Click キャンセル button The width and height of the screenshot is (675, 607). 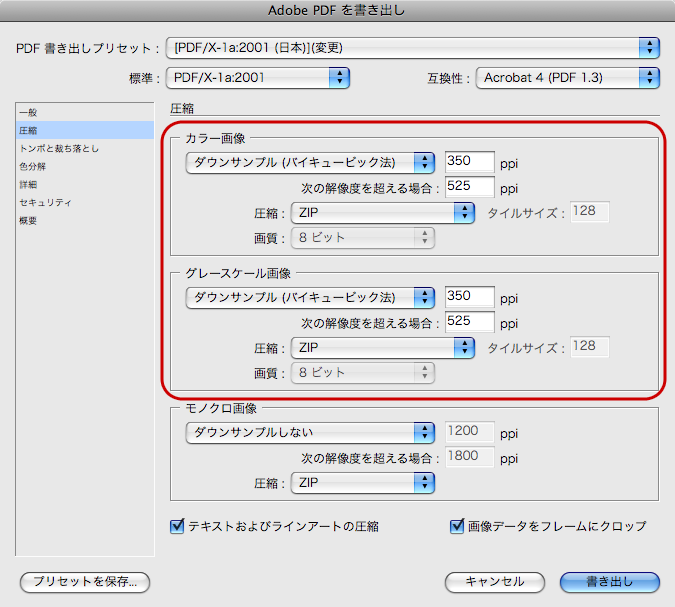click(x=495, y=582)
